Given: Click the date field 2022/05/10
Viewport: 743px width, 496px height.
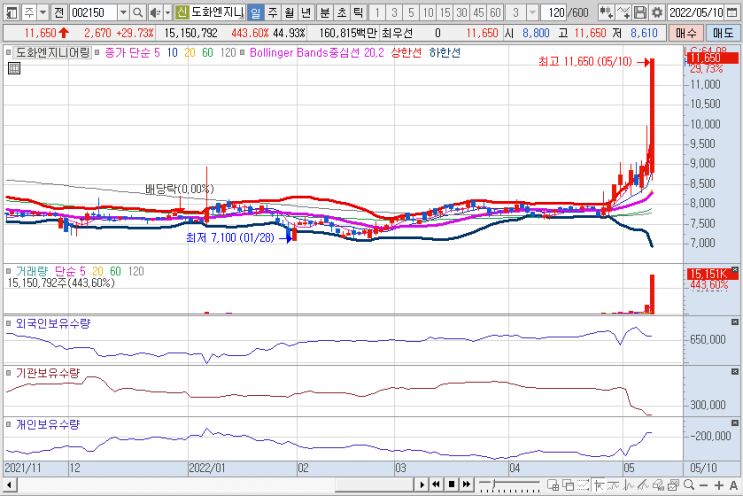Looking at the screenshot, I should click(x=697, y=13).
